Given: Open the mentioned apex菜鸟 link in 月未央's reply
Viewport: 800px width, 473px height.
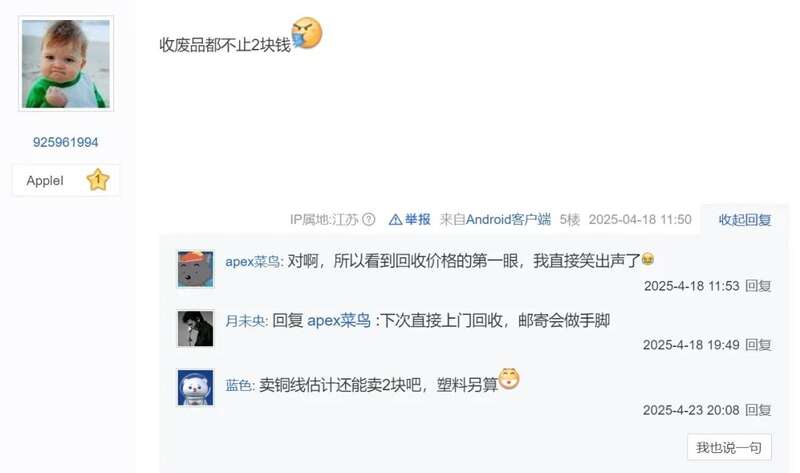Looking at the screenshot, I should [x=339, y=321].
